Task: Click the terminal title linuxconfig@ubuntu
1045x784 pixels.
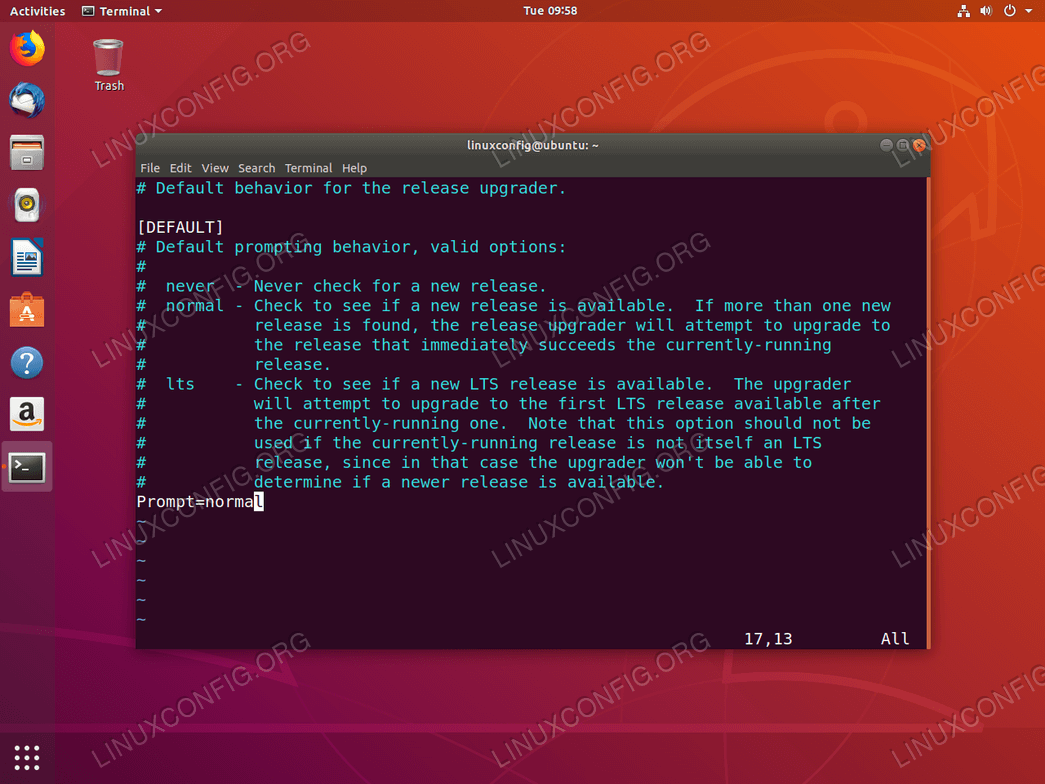Action: coord(532,145)
